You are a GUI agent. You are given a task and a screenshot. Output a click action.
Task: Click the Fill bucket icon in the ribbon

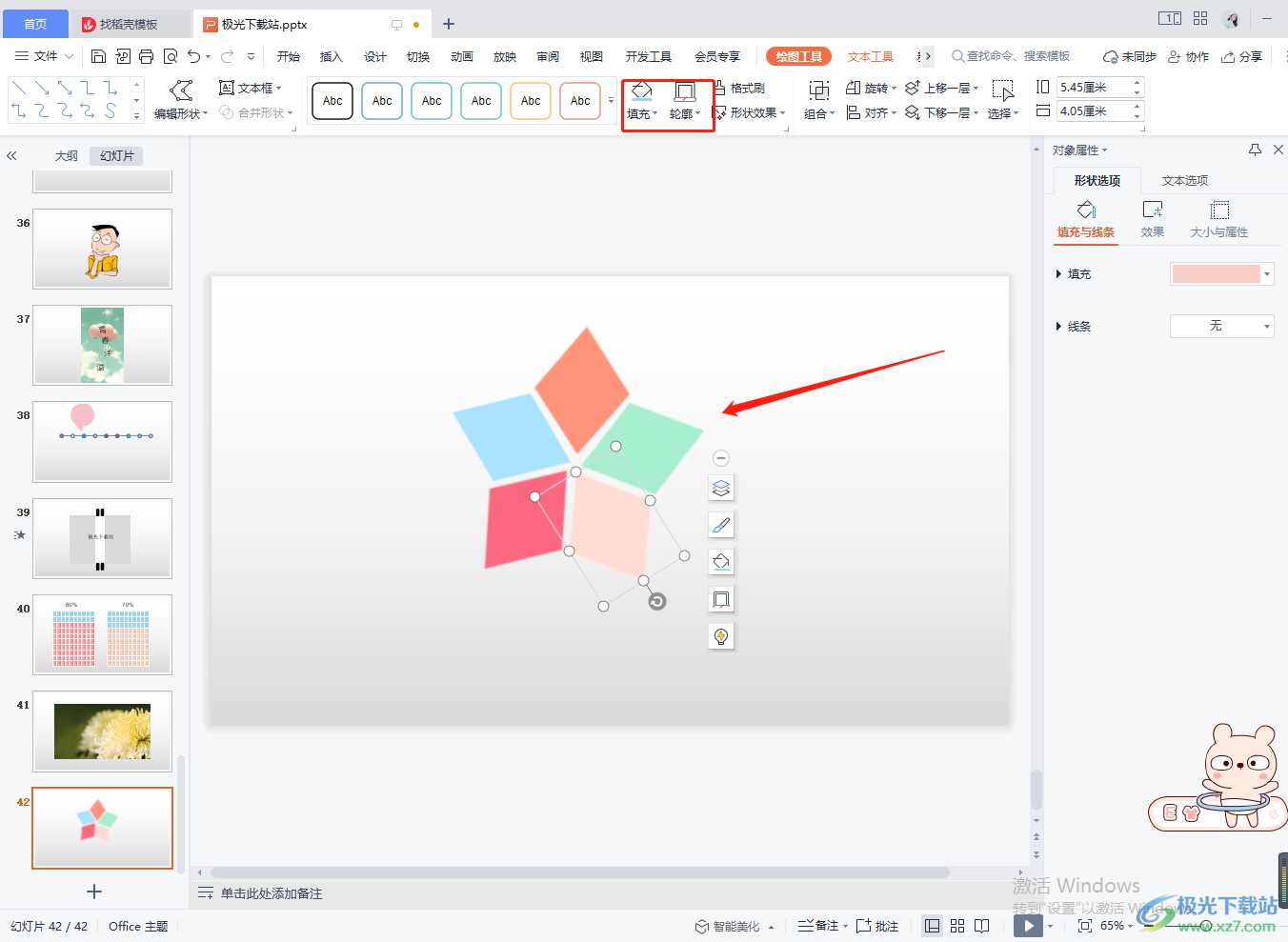coord(642,92)
